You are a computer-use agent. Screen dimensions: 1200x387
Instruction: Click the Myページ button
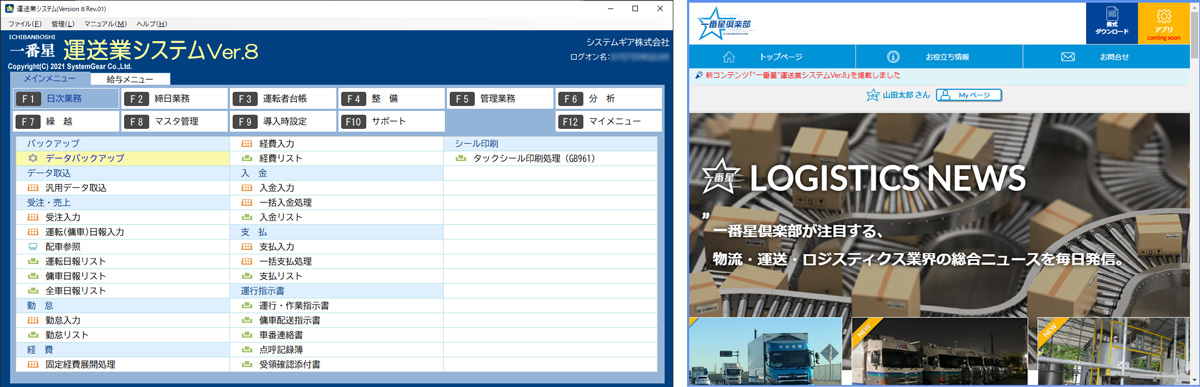point(969,95)
